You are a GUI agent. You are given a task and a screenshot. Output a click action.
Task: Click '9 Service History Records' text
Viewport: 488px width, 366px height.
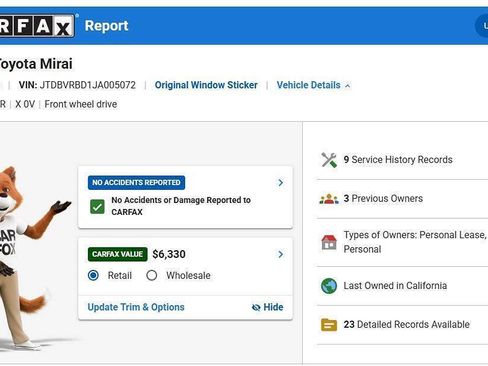pyautogui.click(x=398, y=160)
